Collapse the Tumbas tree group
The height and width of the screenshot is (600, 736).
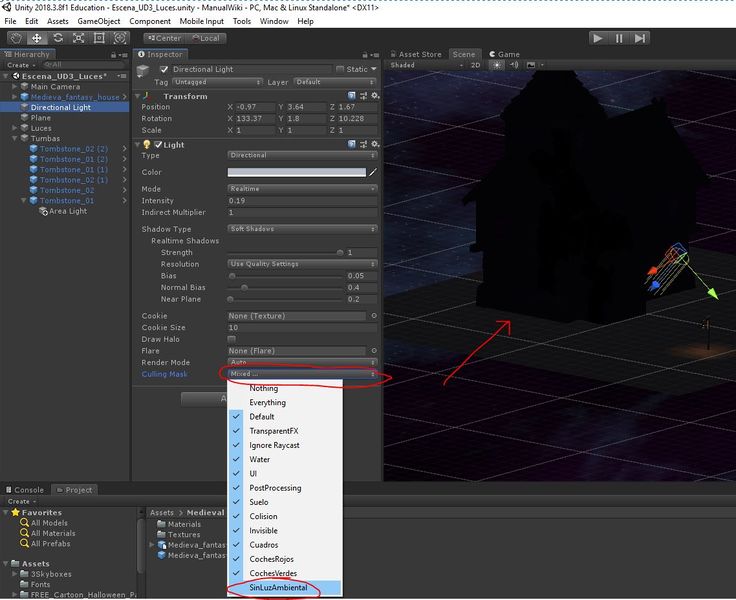(x=15, y=138)
